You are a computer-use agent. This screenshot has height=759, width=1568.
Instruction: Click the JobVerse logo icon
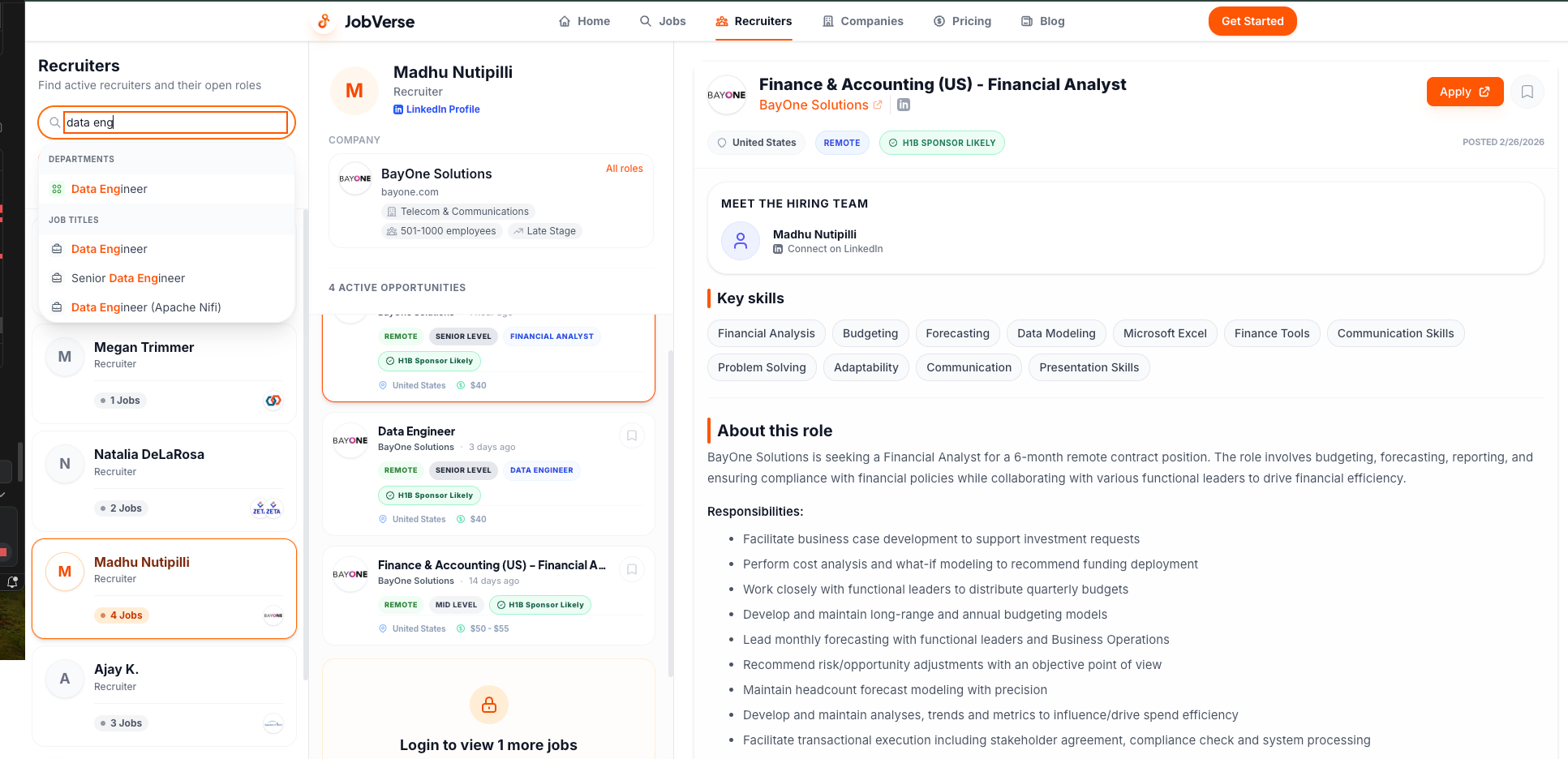[x=324, y=22]
